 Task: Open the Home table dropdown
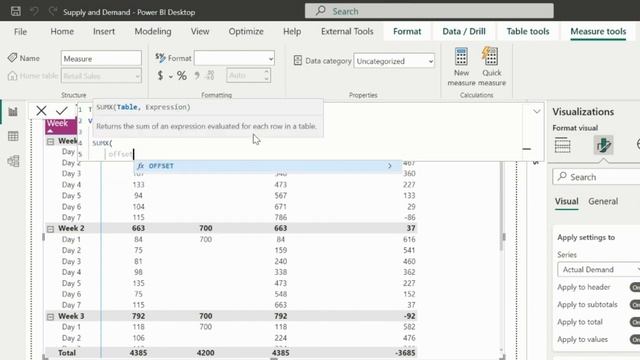[101, 76]
